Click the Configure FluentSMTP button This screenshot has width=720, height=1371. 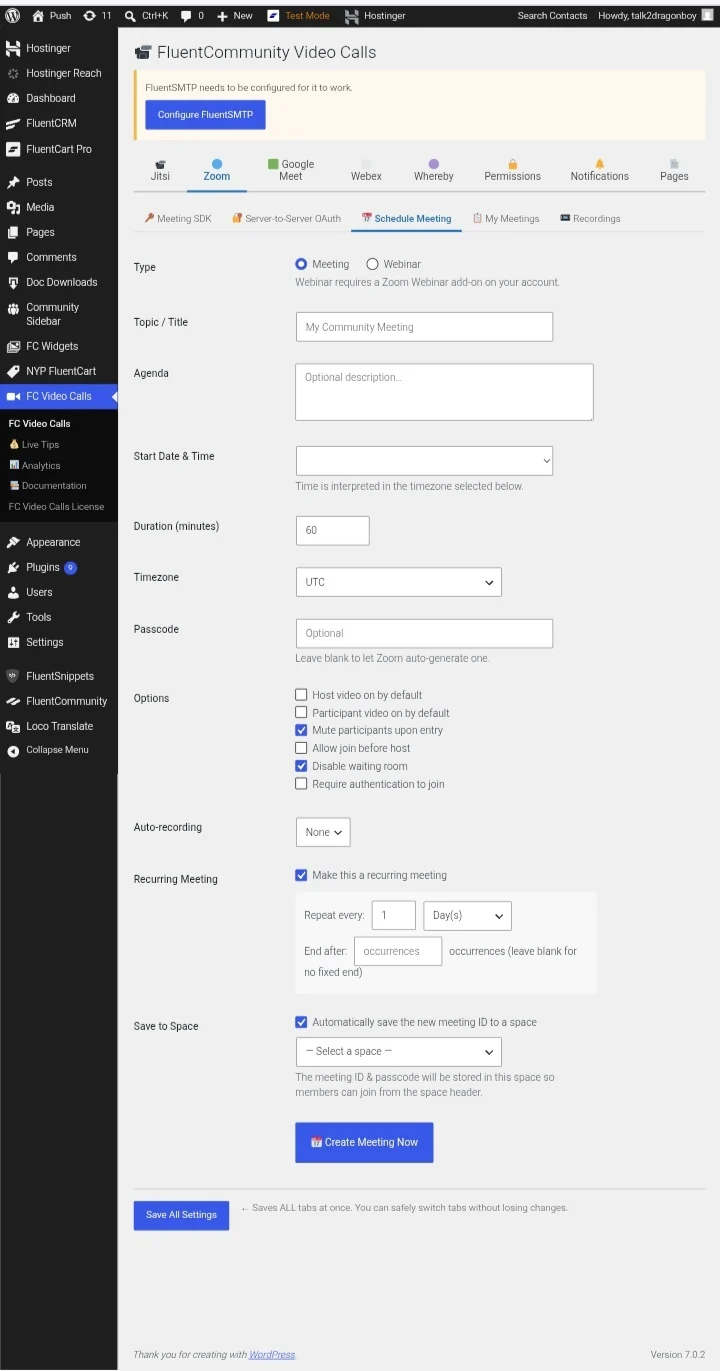[205, 115]
